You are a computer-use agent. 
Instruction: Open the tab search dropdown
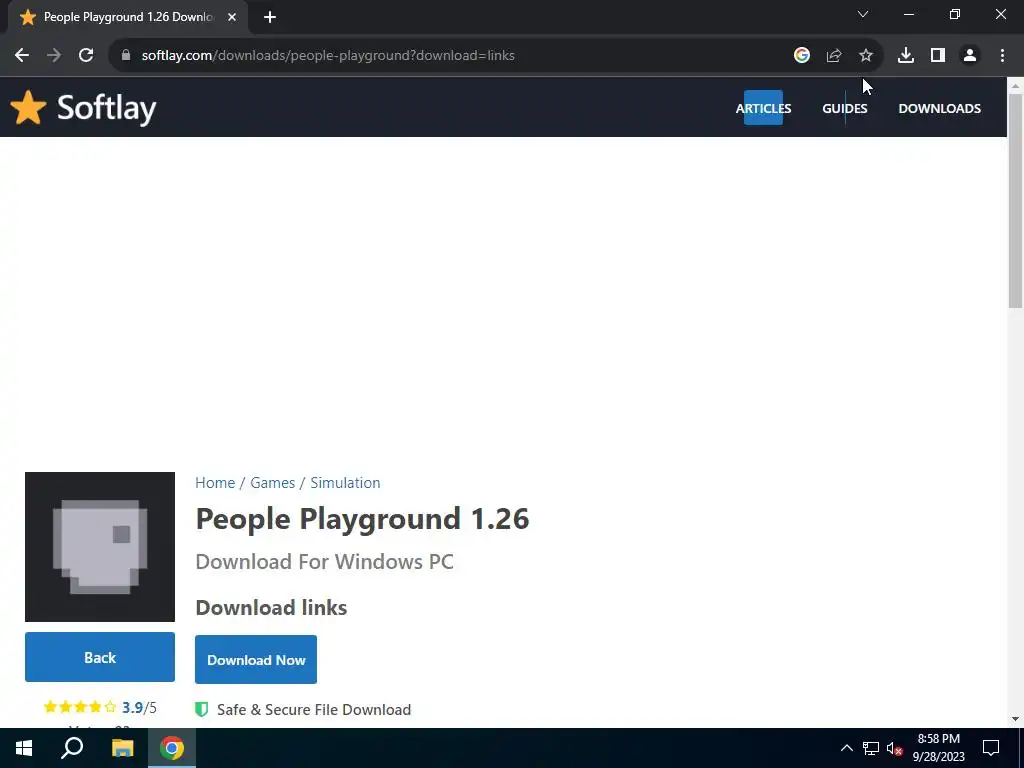pyautogui.click(x=863, y=14)
